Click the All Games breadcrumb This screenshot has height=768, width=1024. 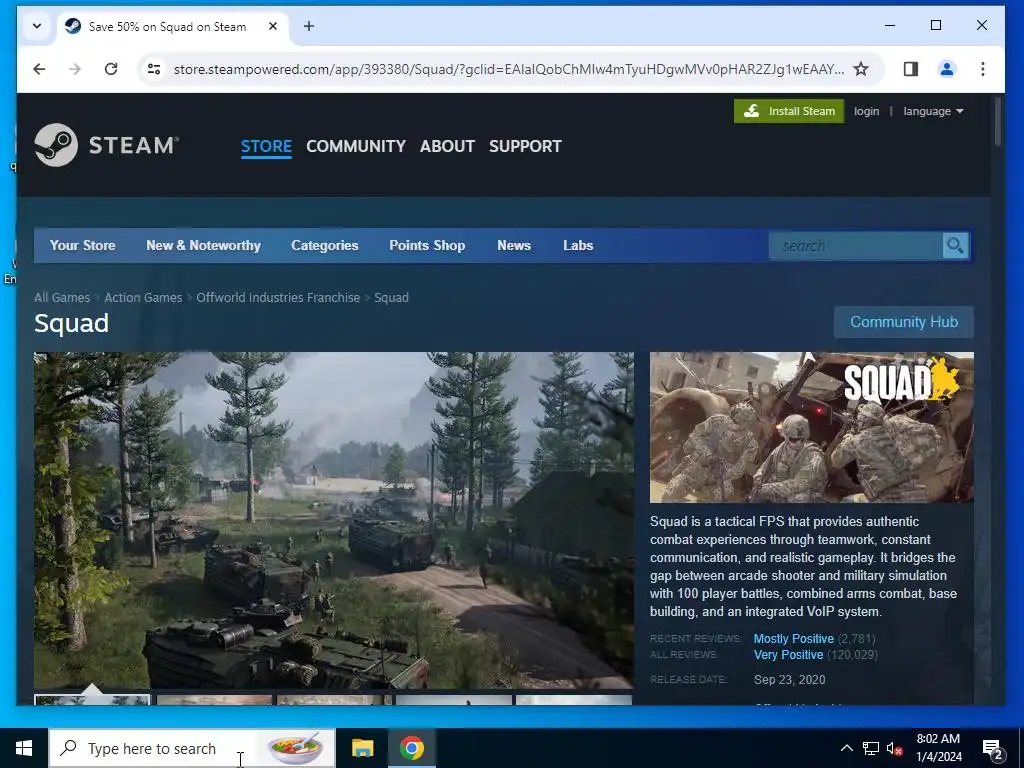tap(62, 297)
